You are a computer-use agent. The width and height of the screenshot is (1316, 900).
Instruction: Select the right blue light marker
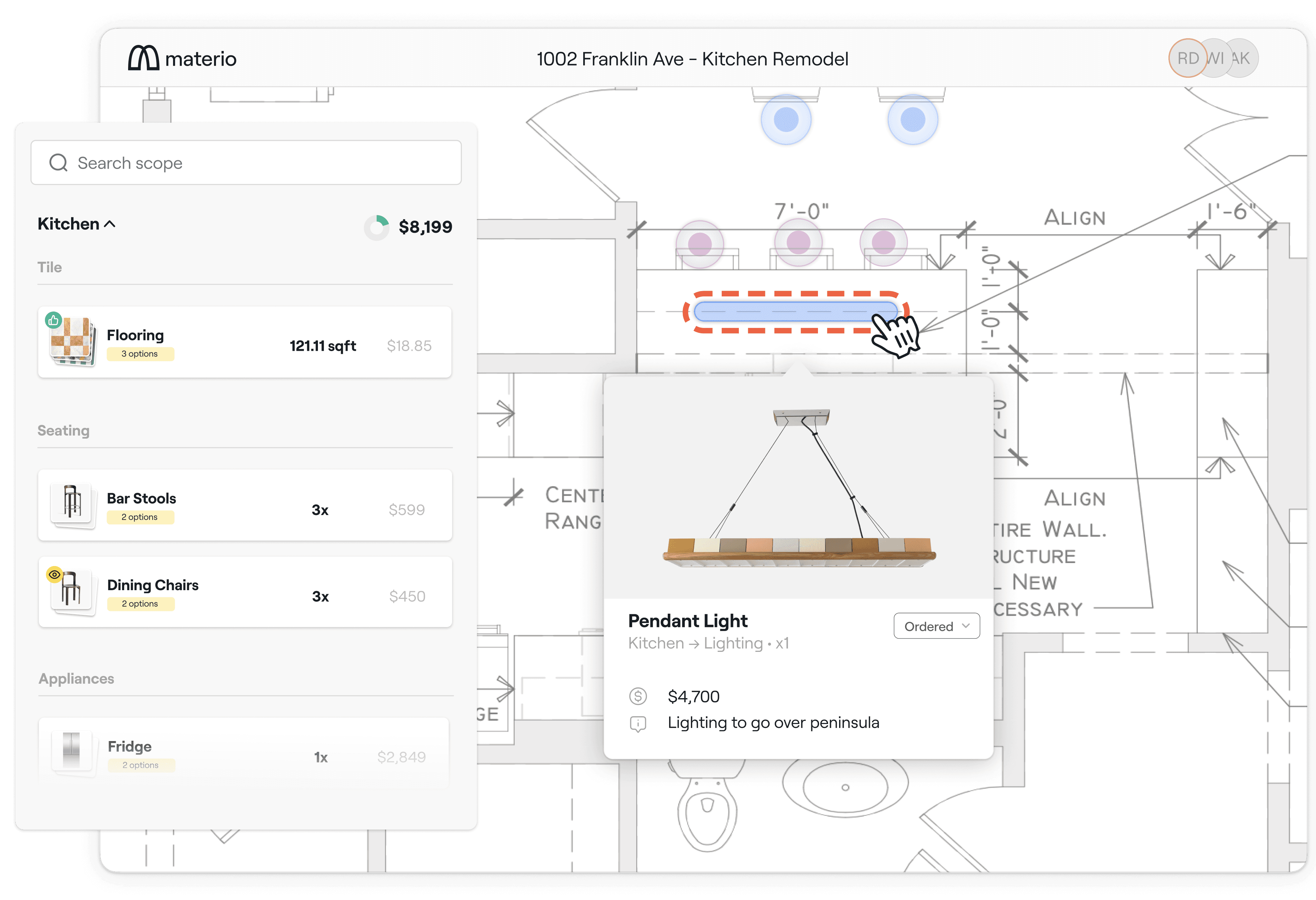912,120
